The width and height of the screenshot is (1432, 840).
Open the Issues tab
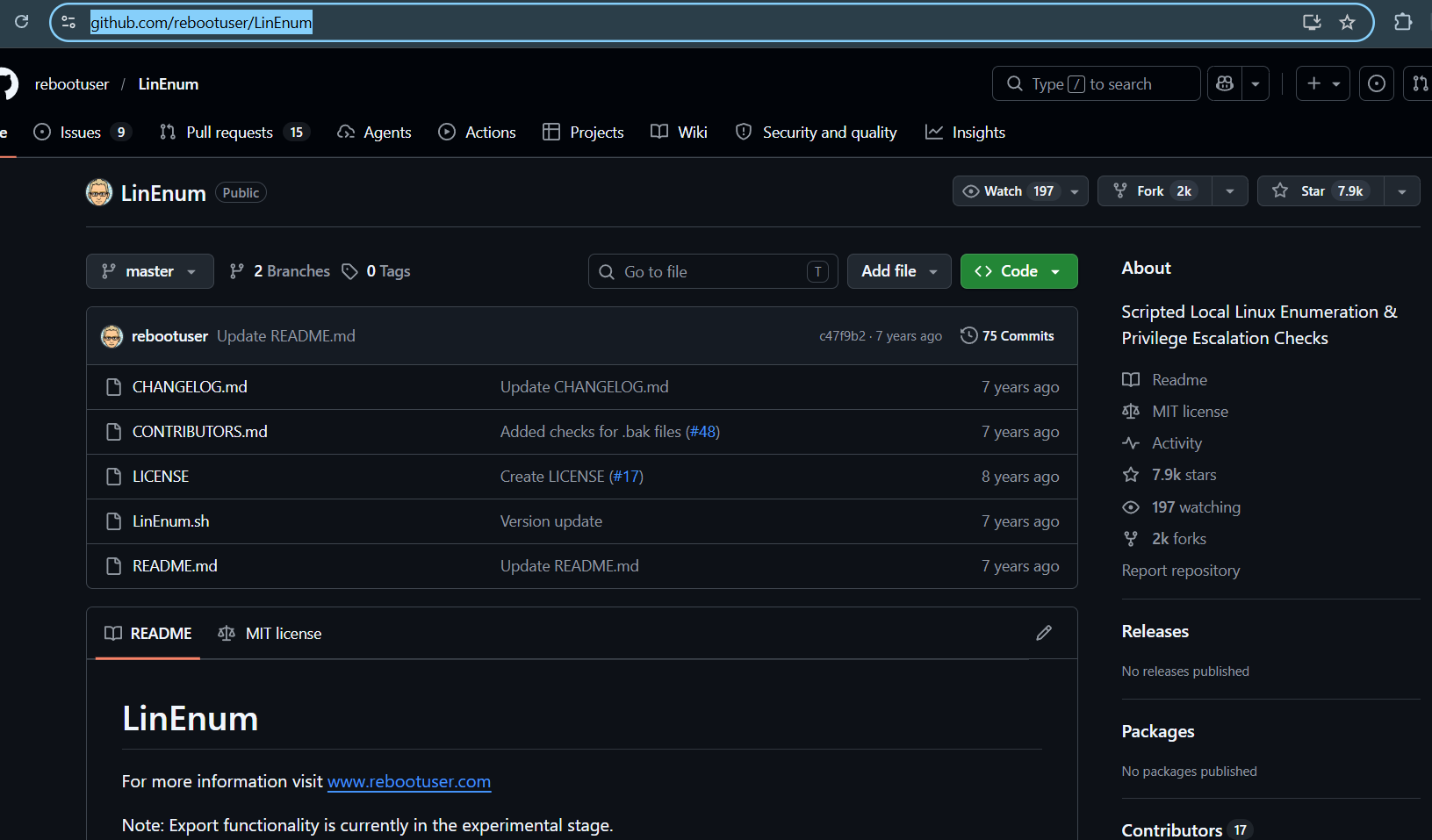(x=83, y=133)
